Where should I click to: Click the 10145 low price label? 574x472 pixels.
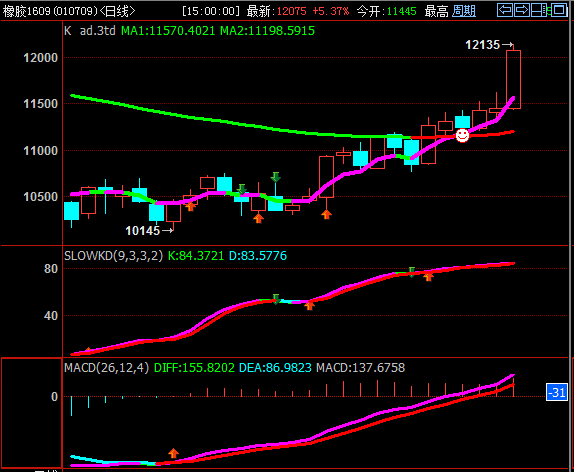[x=142, y=231]
